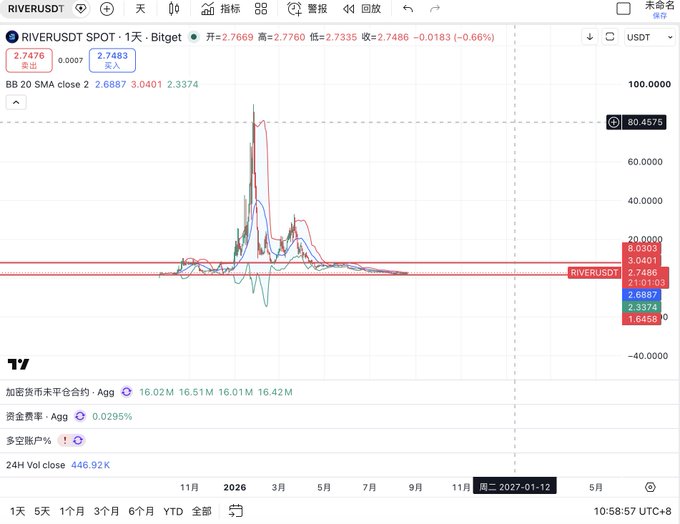The height and width of the screenshot is (524, 680).
Task: Click the 1.6458 red price level label
Action: [641, 319]
